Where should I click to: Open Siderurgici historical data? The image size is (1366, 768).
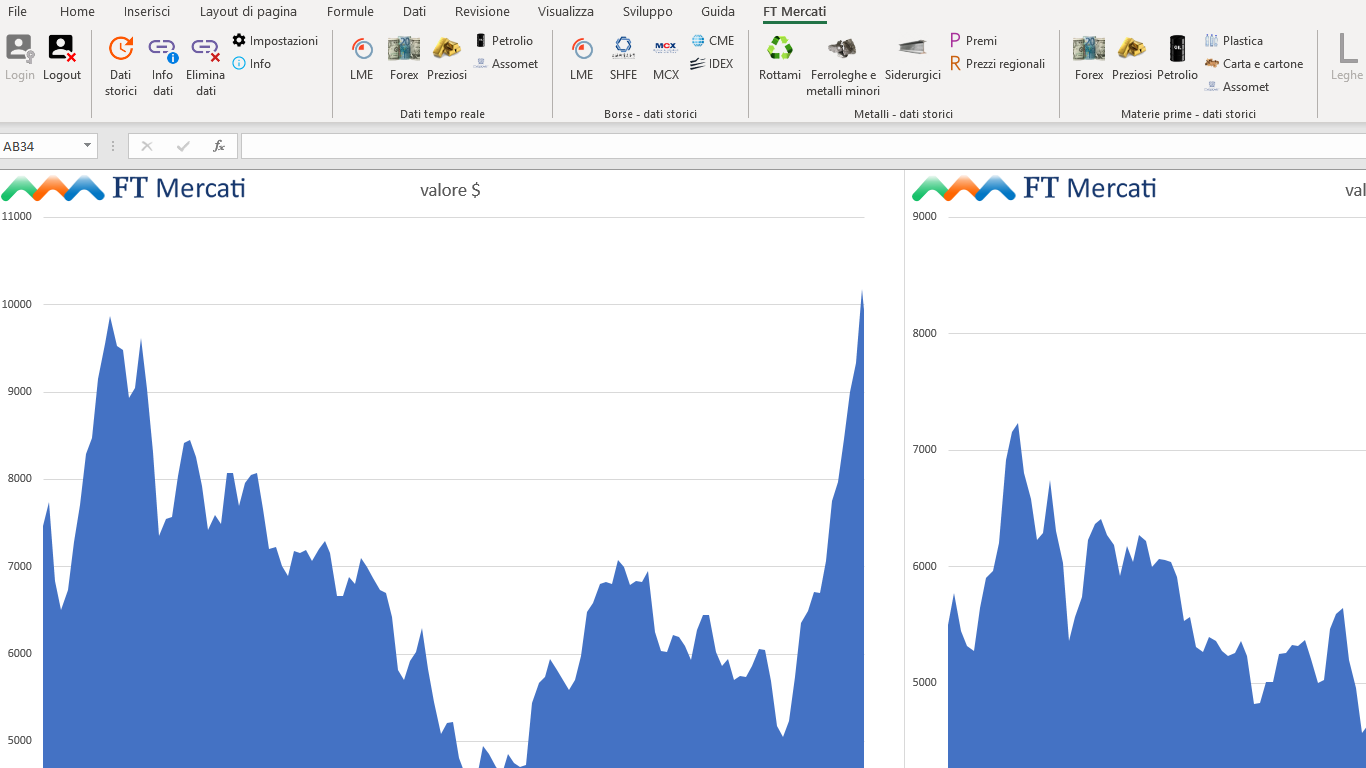(x=913, y=58)
